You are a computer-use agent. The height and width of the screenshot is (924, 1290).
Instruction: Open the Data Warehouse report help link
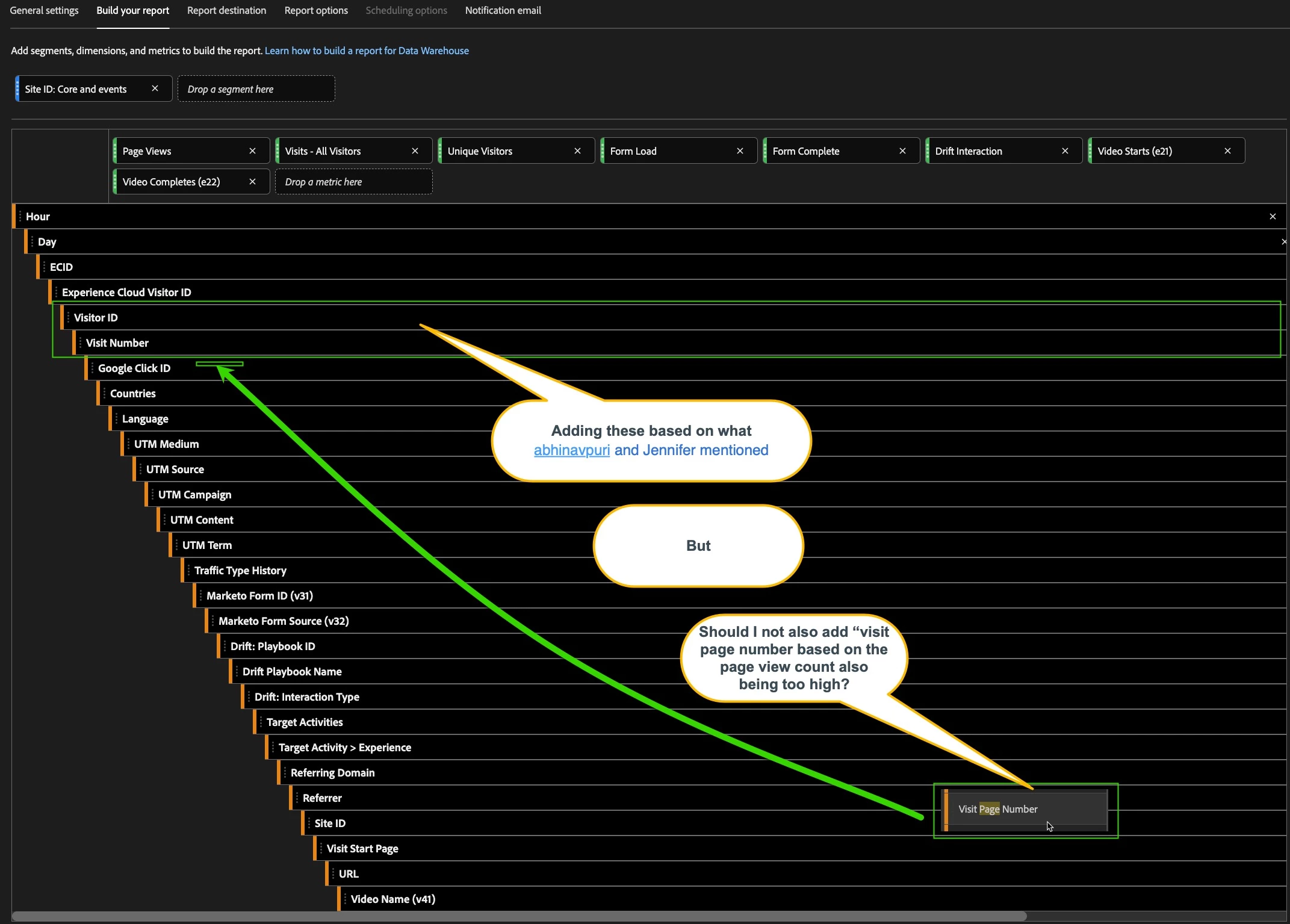pyautogui.click(x=367, y=51)
